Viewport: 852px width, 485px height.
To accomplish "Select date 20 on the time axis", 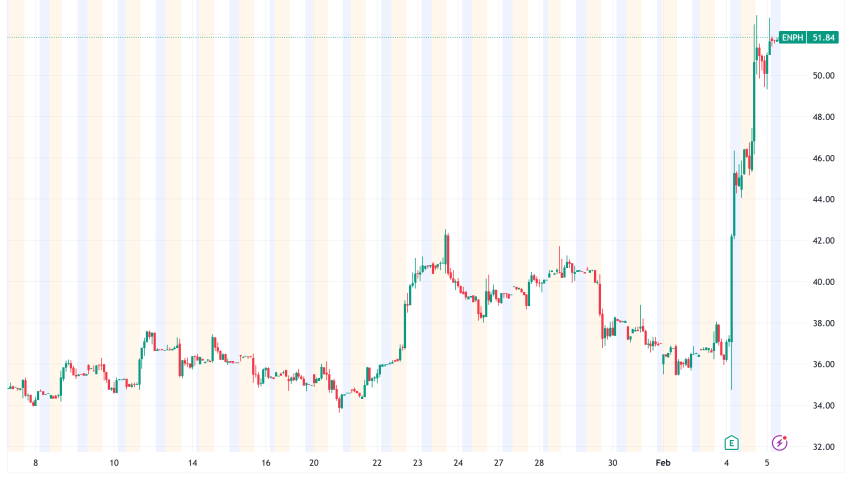I will click(313, 464).
